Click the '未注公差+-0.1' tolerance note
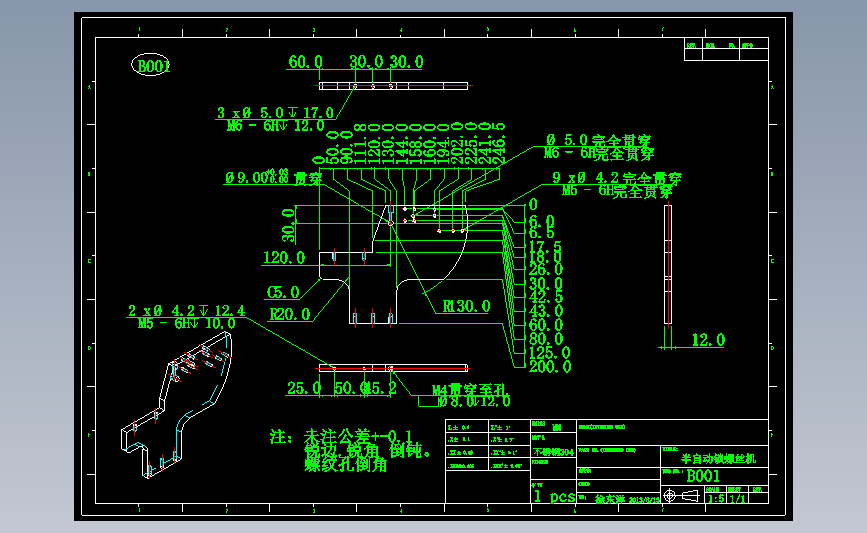The image size is (867, 533). (x=358, y=437)
